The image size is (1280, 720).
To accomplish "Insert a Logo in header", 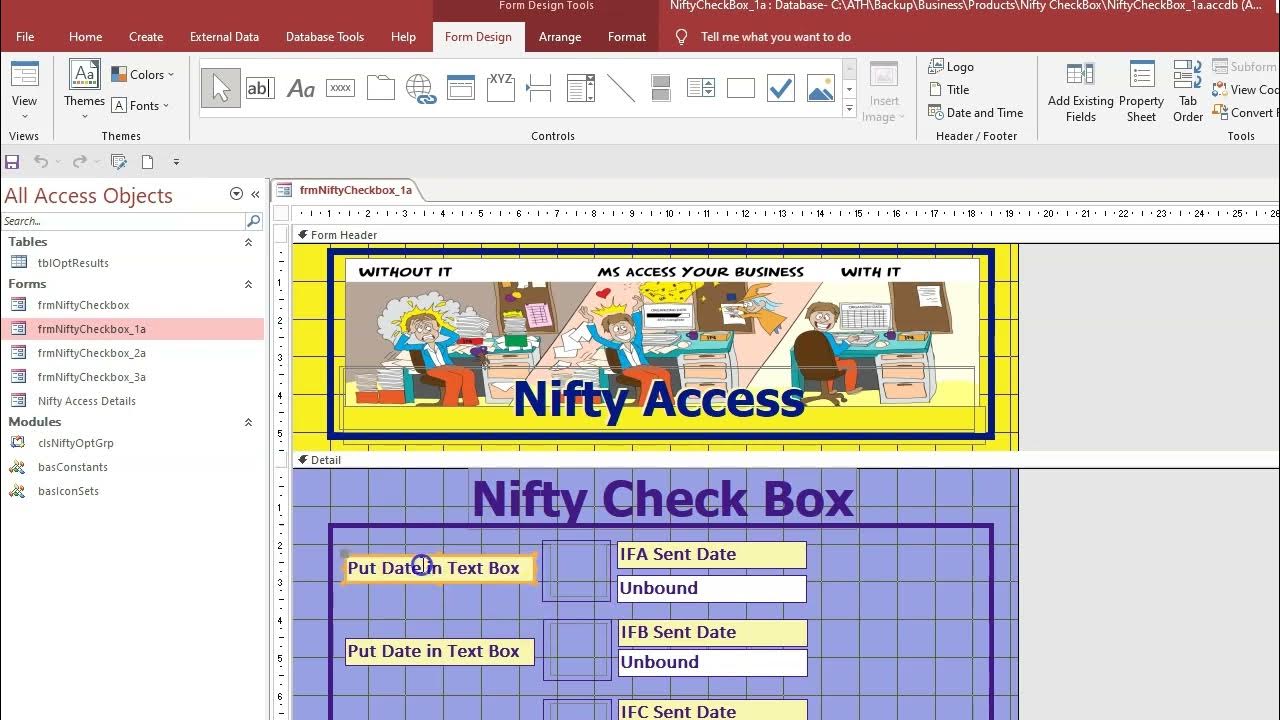I will point(951,67).
